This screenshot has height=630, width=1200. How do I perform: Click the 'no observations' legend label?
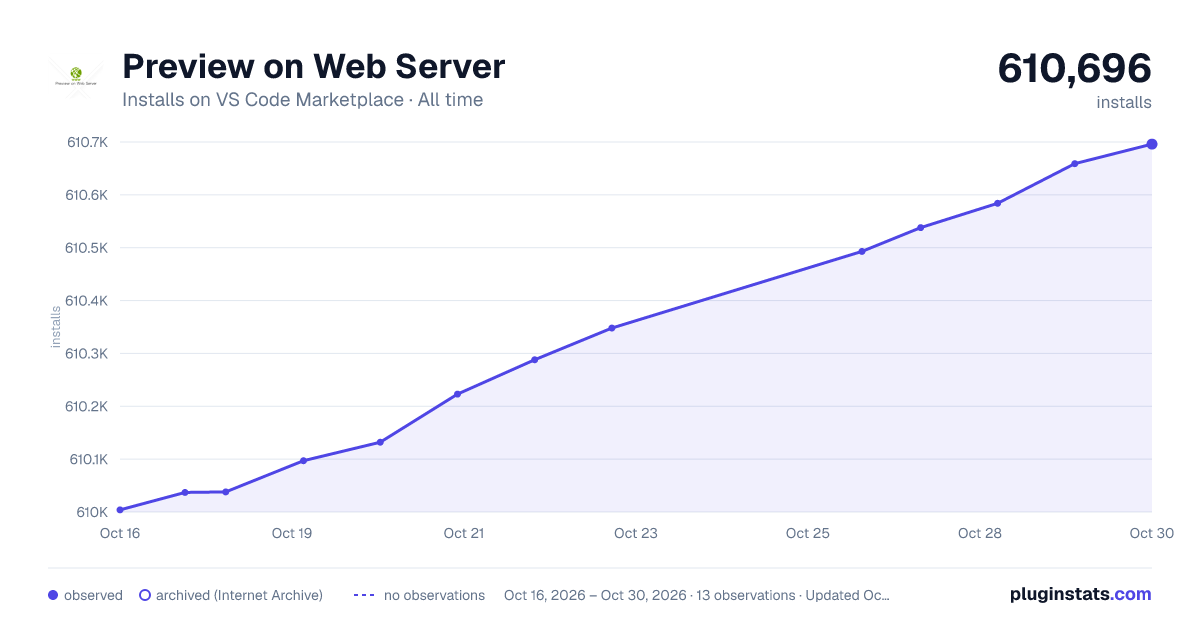coord(434,595)
